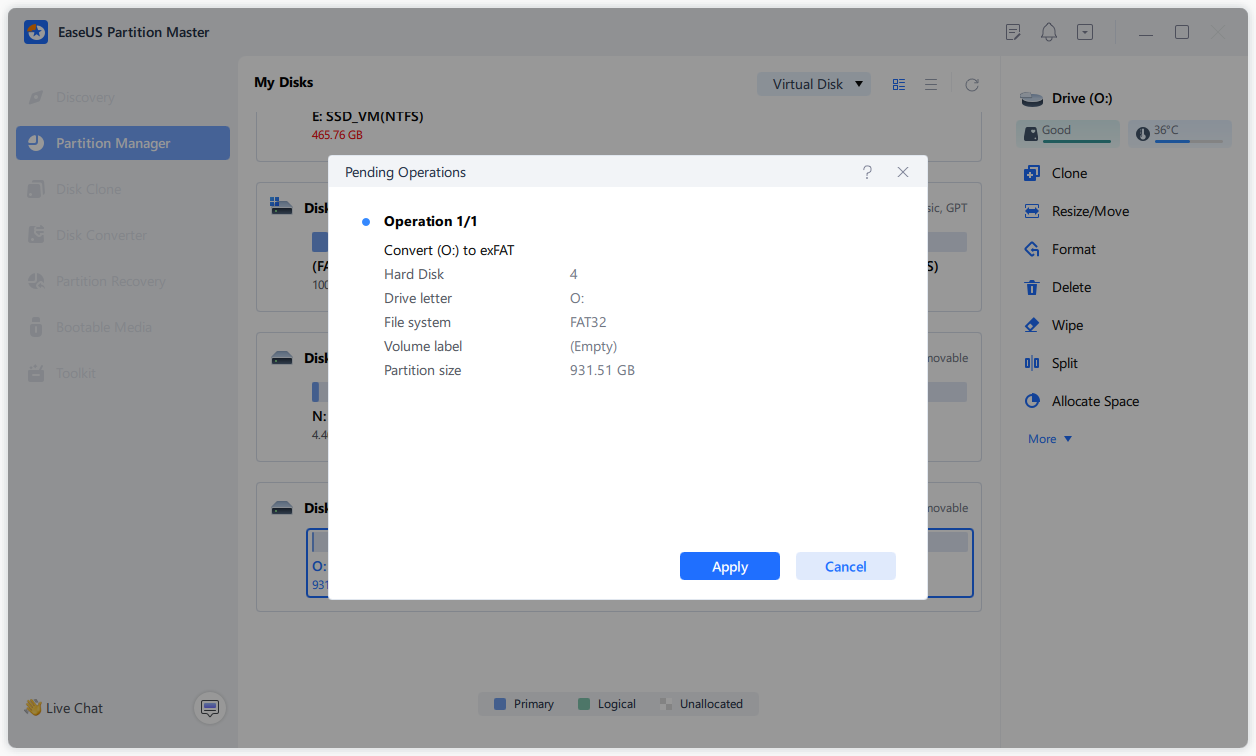Click Apply in Pending Operations dialog
1256x756 pixels.
[x=729, y=566]
